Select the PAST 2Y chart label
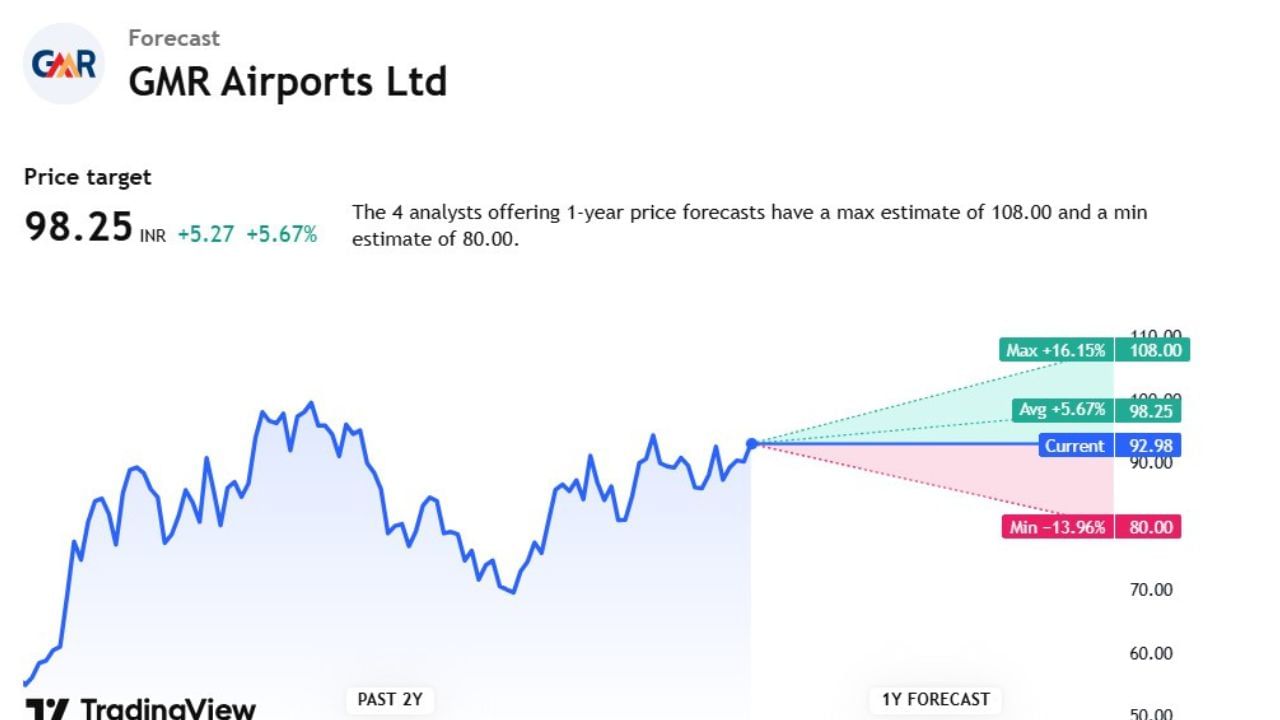This screenshot has height=720, width=1280. click(x=390, y=699)
